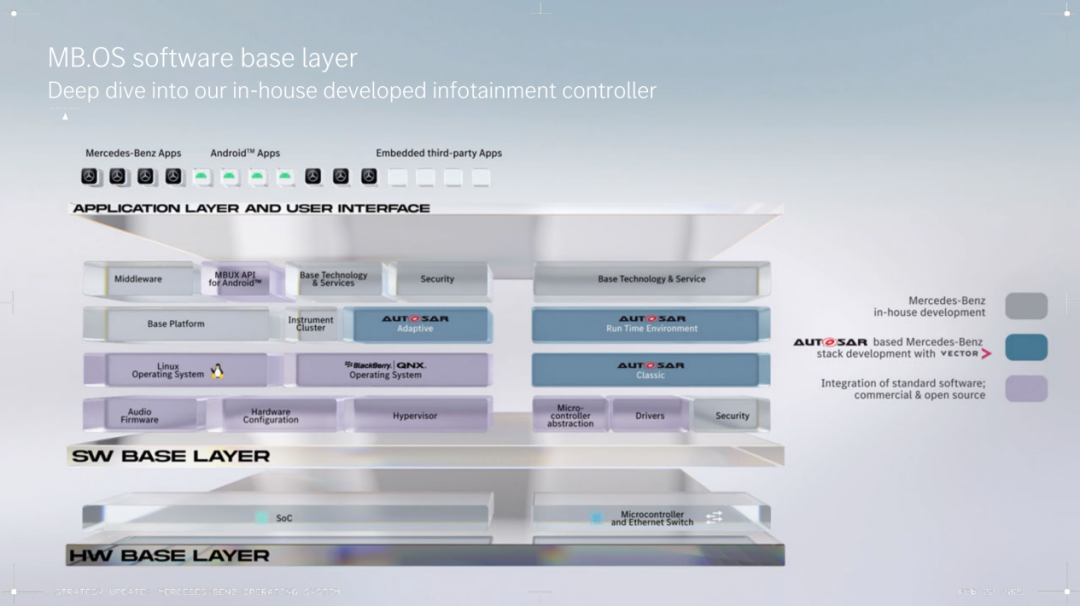The height and width of the screenshot is (606, 1080).
Task: Click 'Integration of standard software' legend text
Action: coord(903,389)
